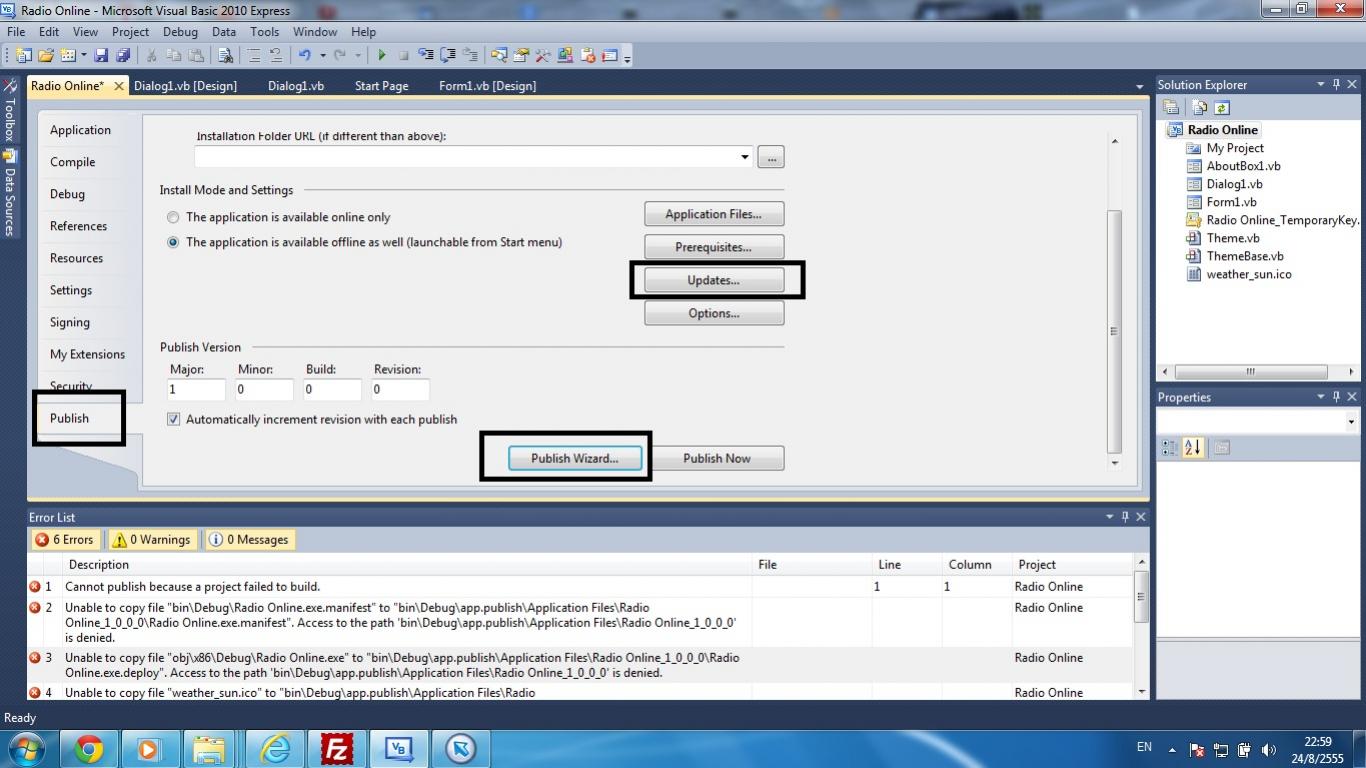Click the Open File toolbar icon
This screenshot has width=1366, height=768.
click(46, 55)
